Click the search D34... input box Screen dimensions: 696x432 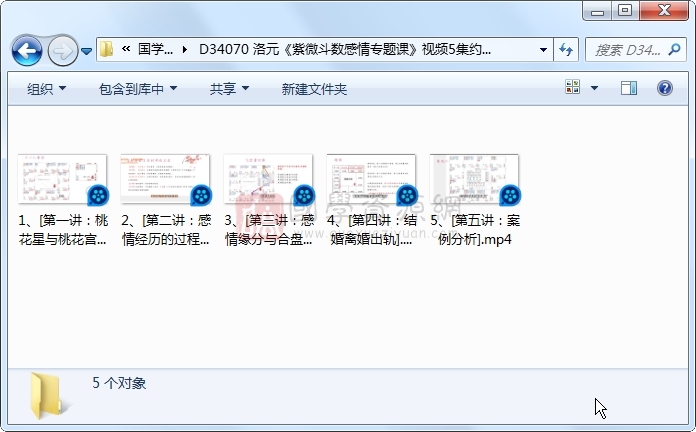tap(627, 50)
